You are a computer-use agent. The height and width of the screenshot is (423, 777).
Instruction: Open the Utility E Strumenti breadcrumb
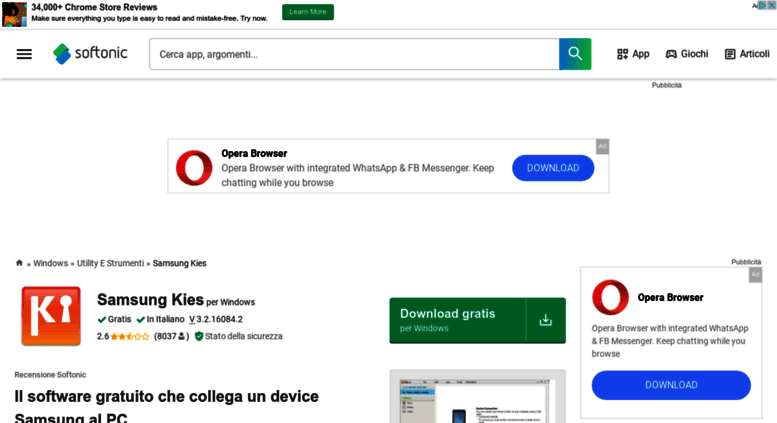coord(110,263)
